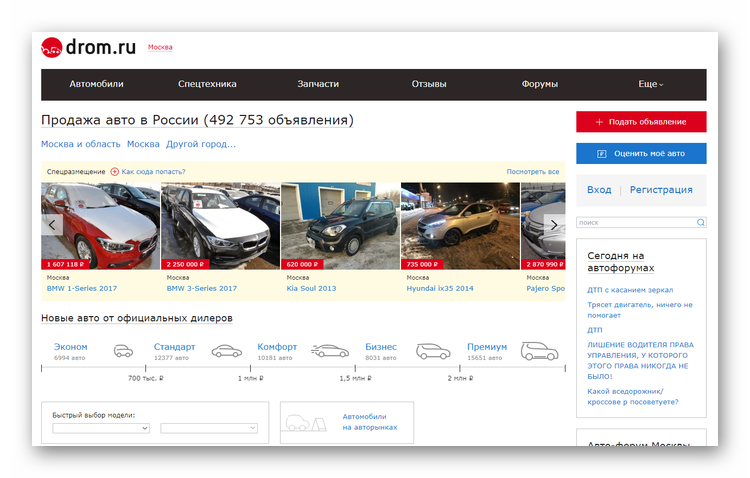Click the Подать объявление button
The height and width of the screenshot is (478, 750).
pos(641,122)
